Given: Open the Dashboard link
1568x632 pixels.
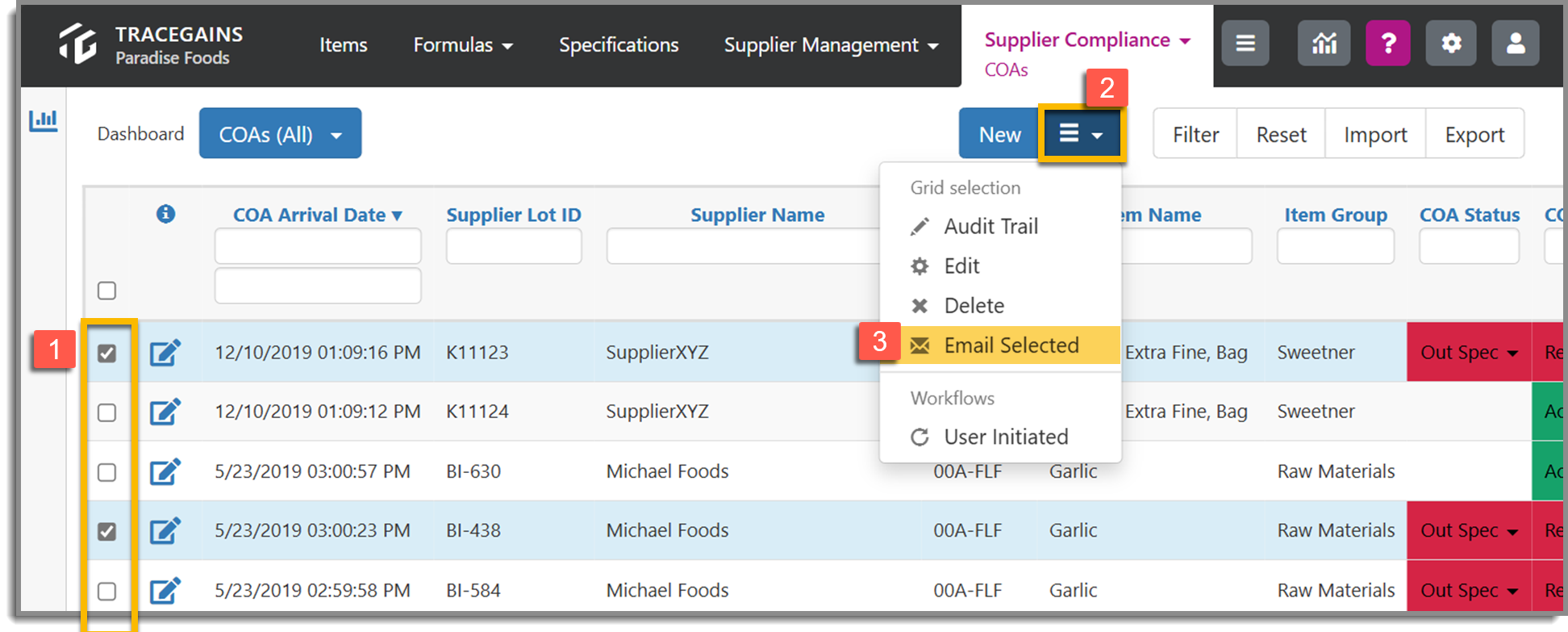Looking at the screenshot, I should tap(140, 134).
